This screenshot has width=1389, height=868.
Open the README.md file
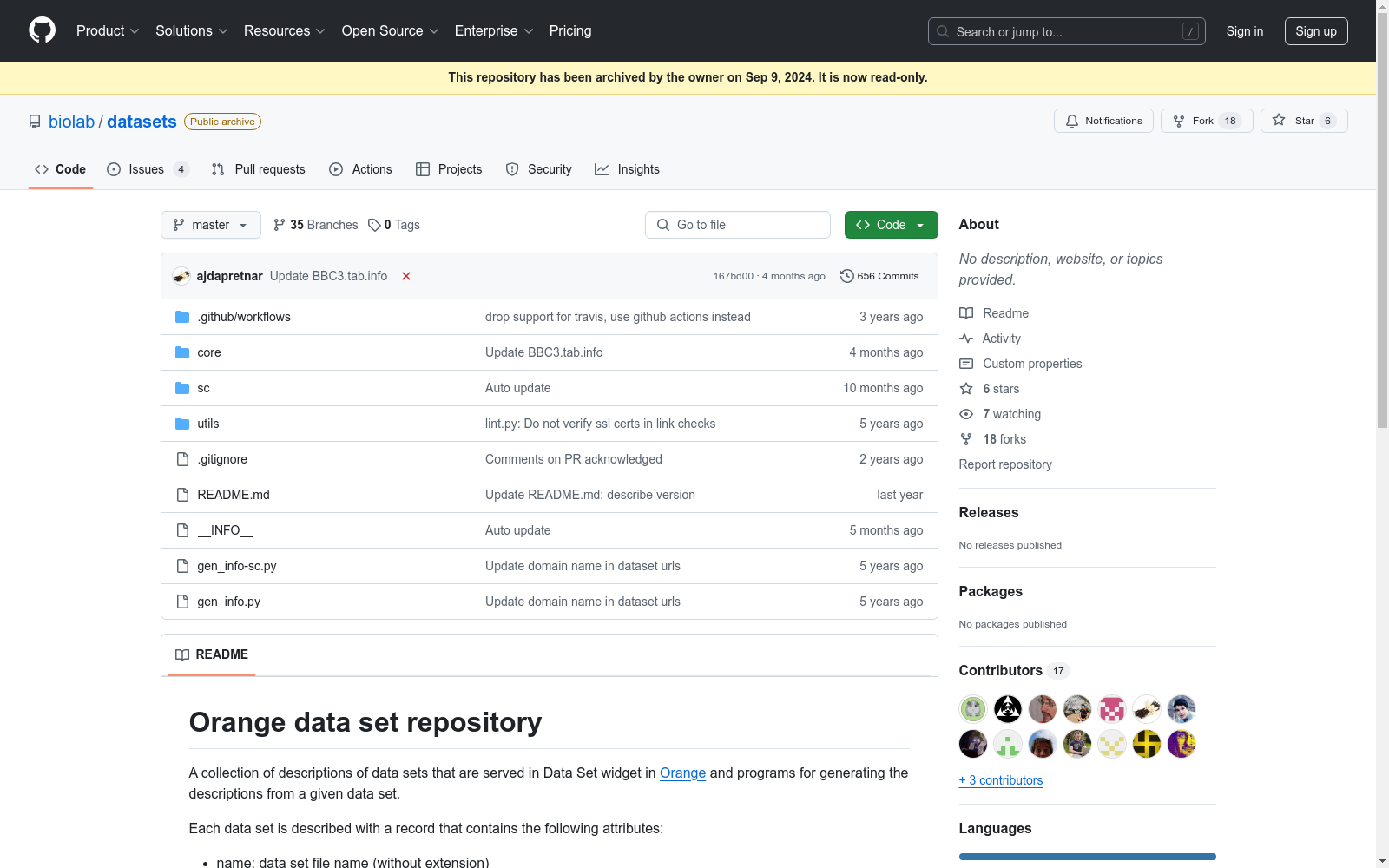click(234, 495)
